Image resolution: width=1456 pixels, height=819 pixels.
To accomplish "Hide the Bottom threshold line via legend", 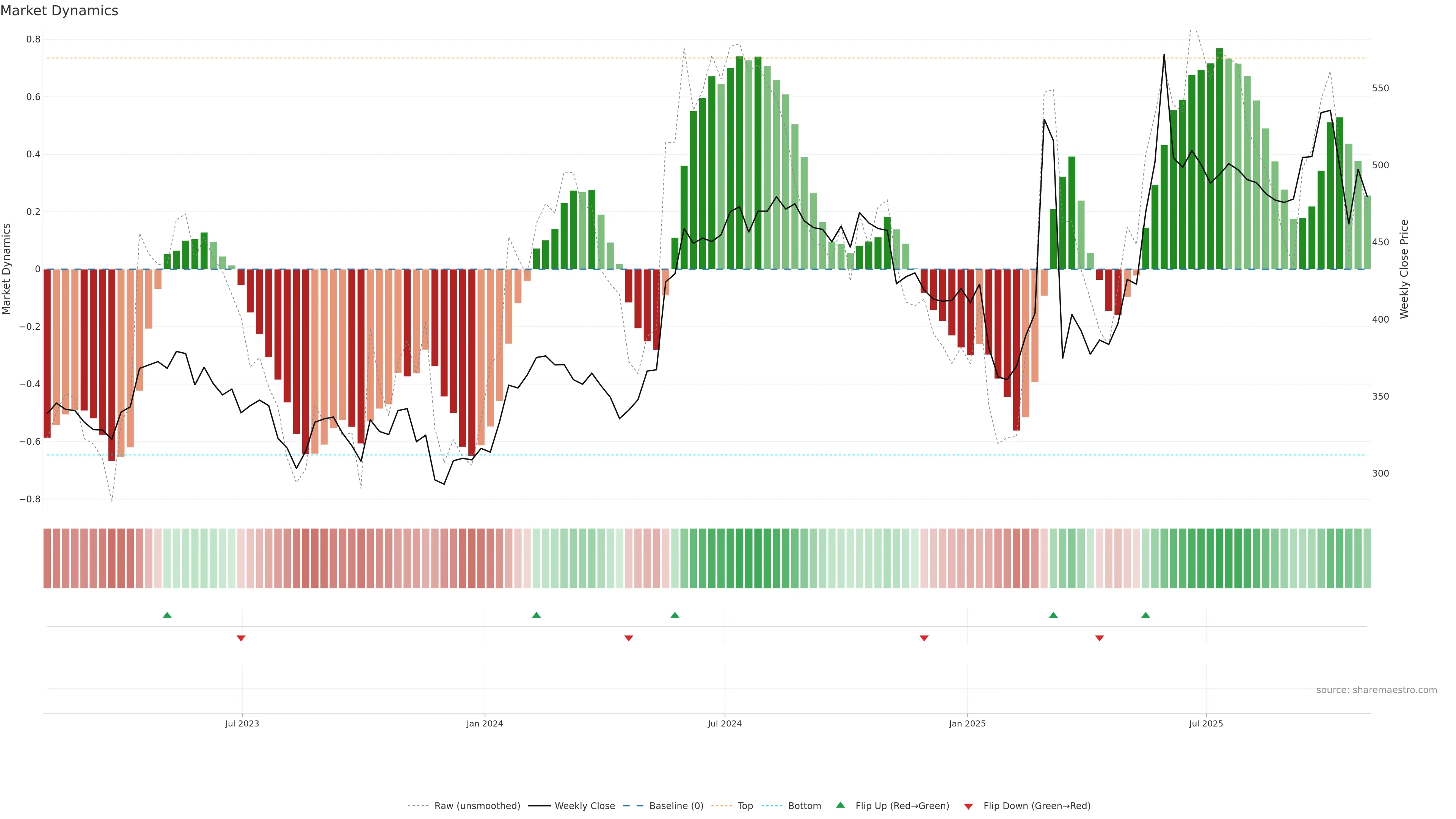I will click(x=804, y=805).
